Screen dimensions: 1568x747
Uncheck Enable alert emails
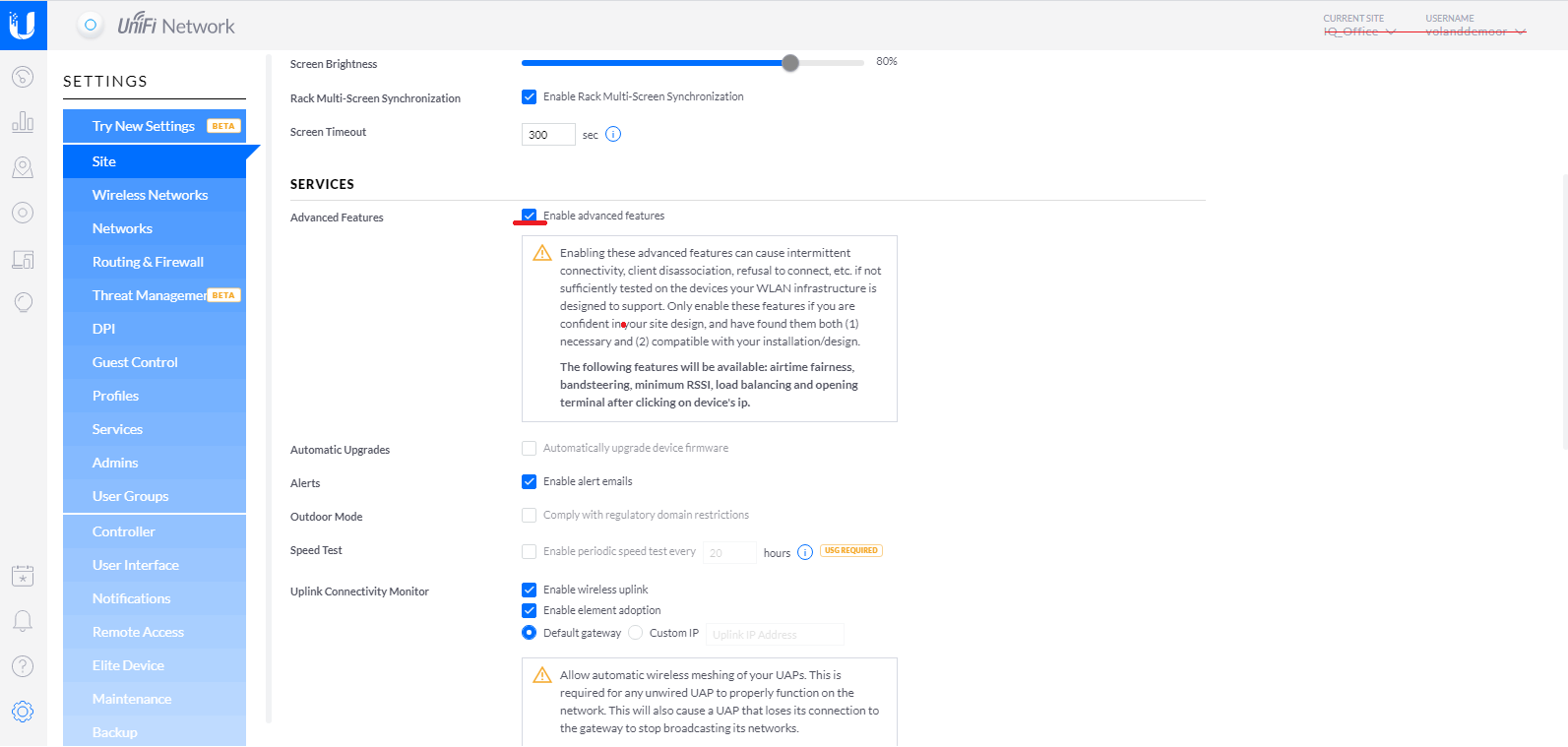tap(530, 481)
